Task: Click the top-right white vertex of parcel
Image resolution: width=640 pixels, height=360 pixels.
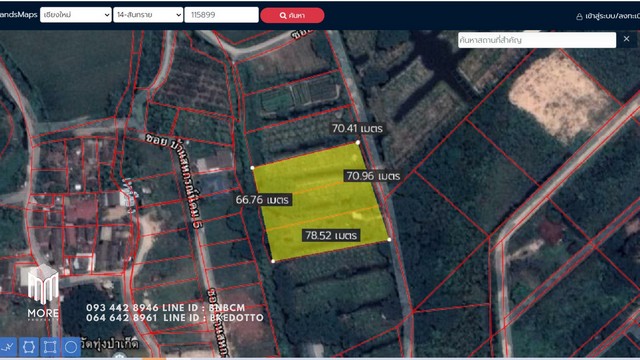Action: coord(358,142)
